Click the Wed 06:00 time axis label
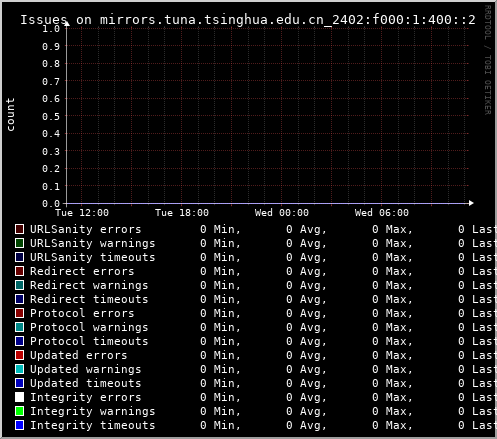Viewport: 497px width, 439px height. tap(382, 213)
